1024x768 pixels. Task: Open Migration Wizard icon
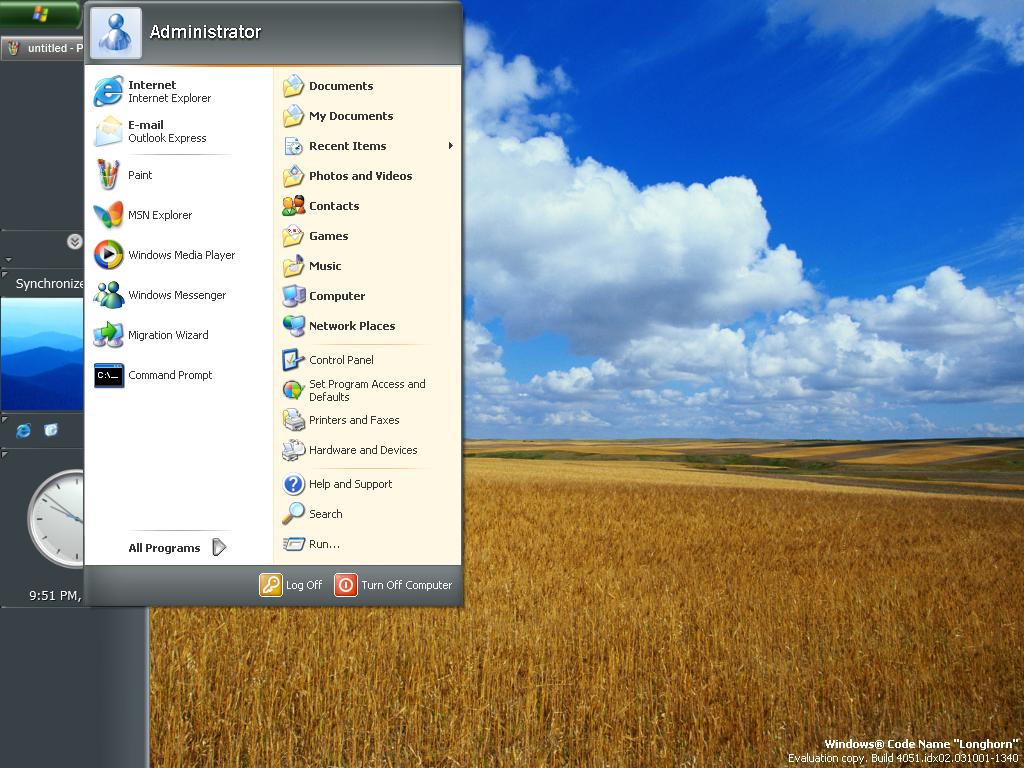click(108, 334)
